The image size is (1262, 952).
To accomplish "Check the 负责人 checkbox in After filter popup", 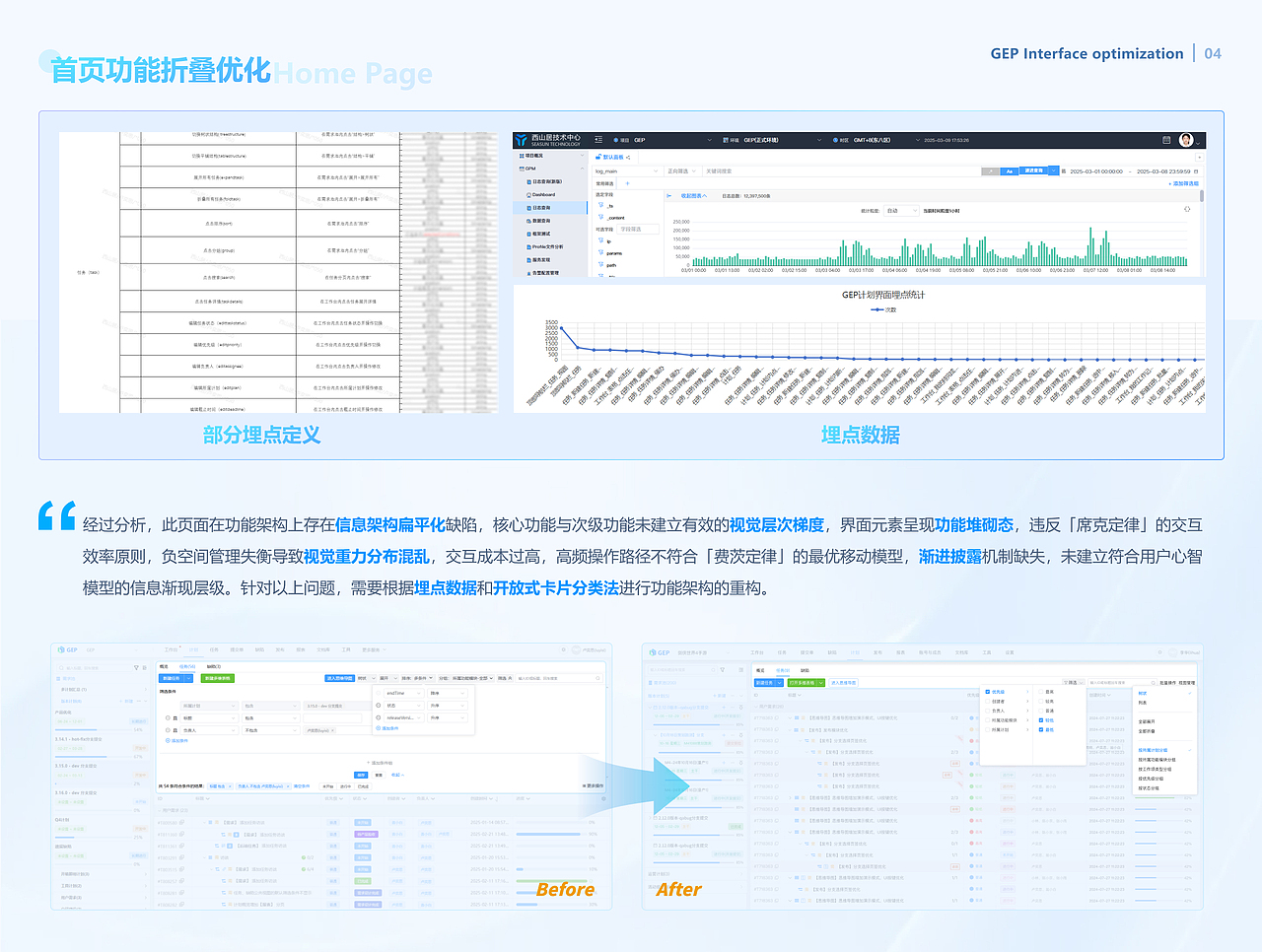I will [988, 711].
